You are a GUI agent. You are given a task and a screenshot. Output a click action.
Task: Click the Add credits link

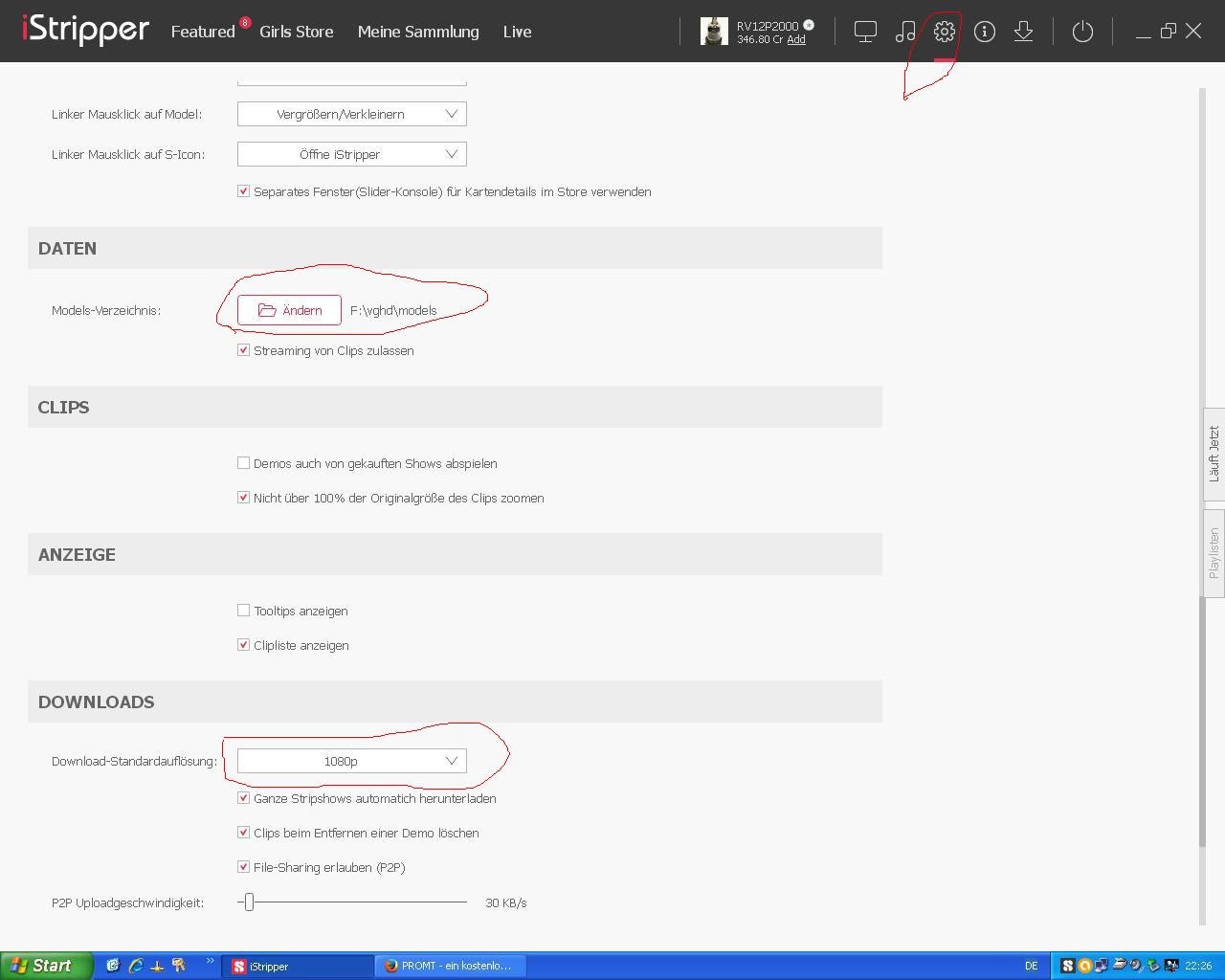[x=796, y=39]
